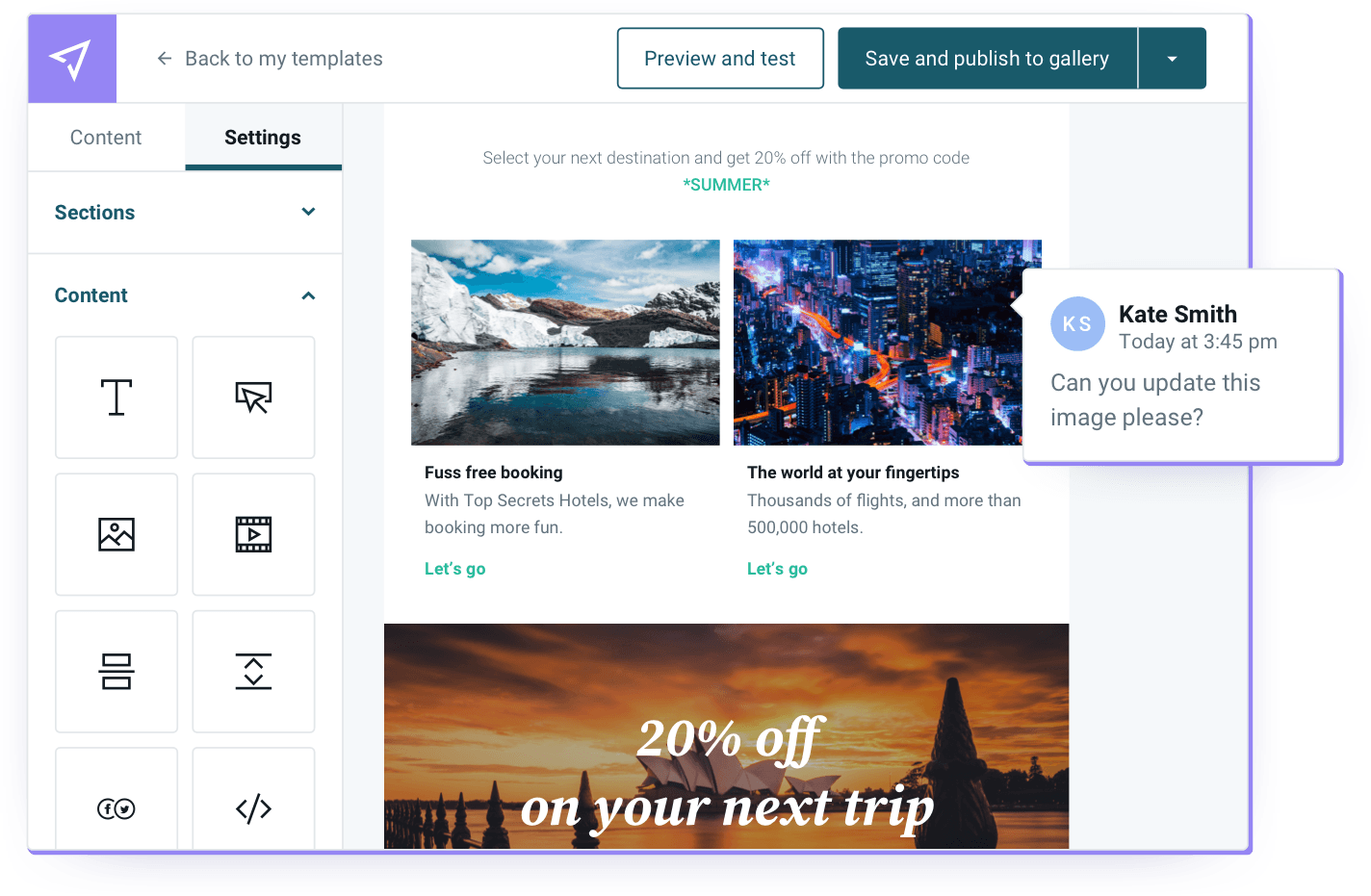Select the glacier lake image
This screenshot has height=896, width=1371.
tap(565, 343)
